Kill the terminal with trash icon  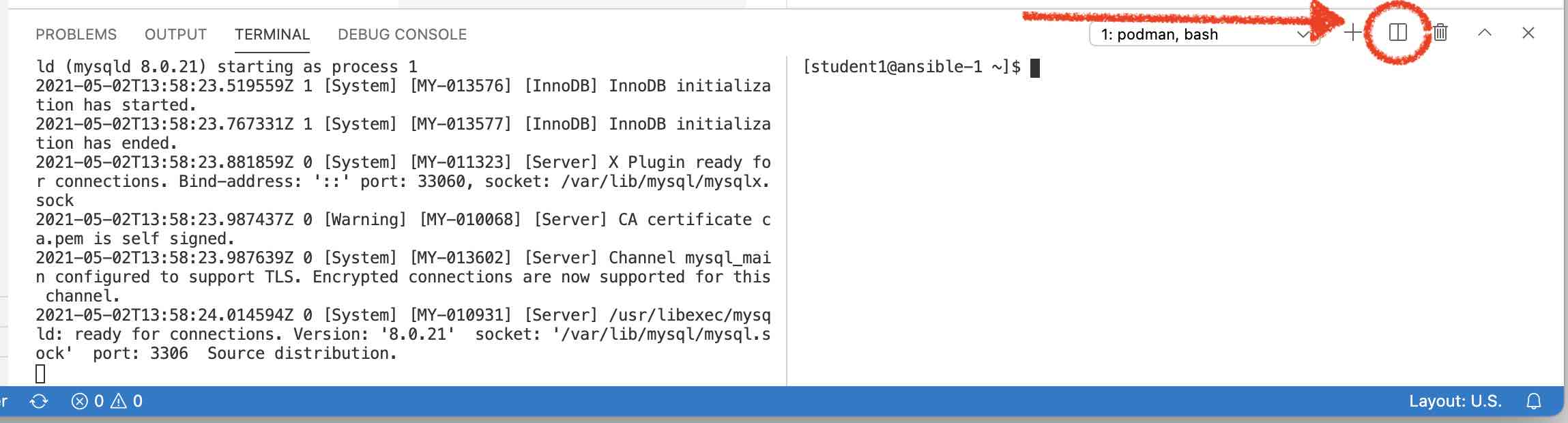click(x=1440, y=33)
